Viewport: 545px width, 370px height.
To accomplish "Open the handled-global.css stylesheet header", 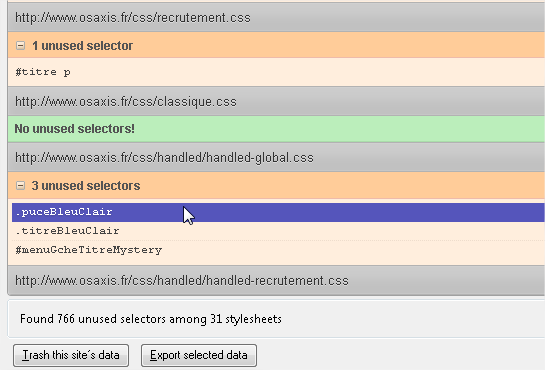I will click(x=276, y=158).
